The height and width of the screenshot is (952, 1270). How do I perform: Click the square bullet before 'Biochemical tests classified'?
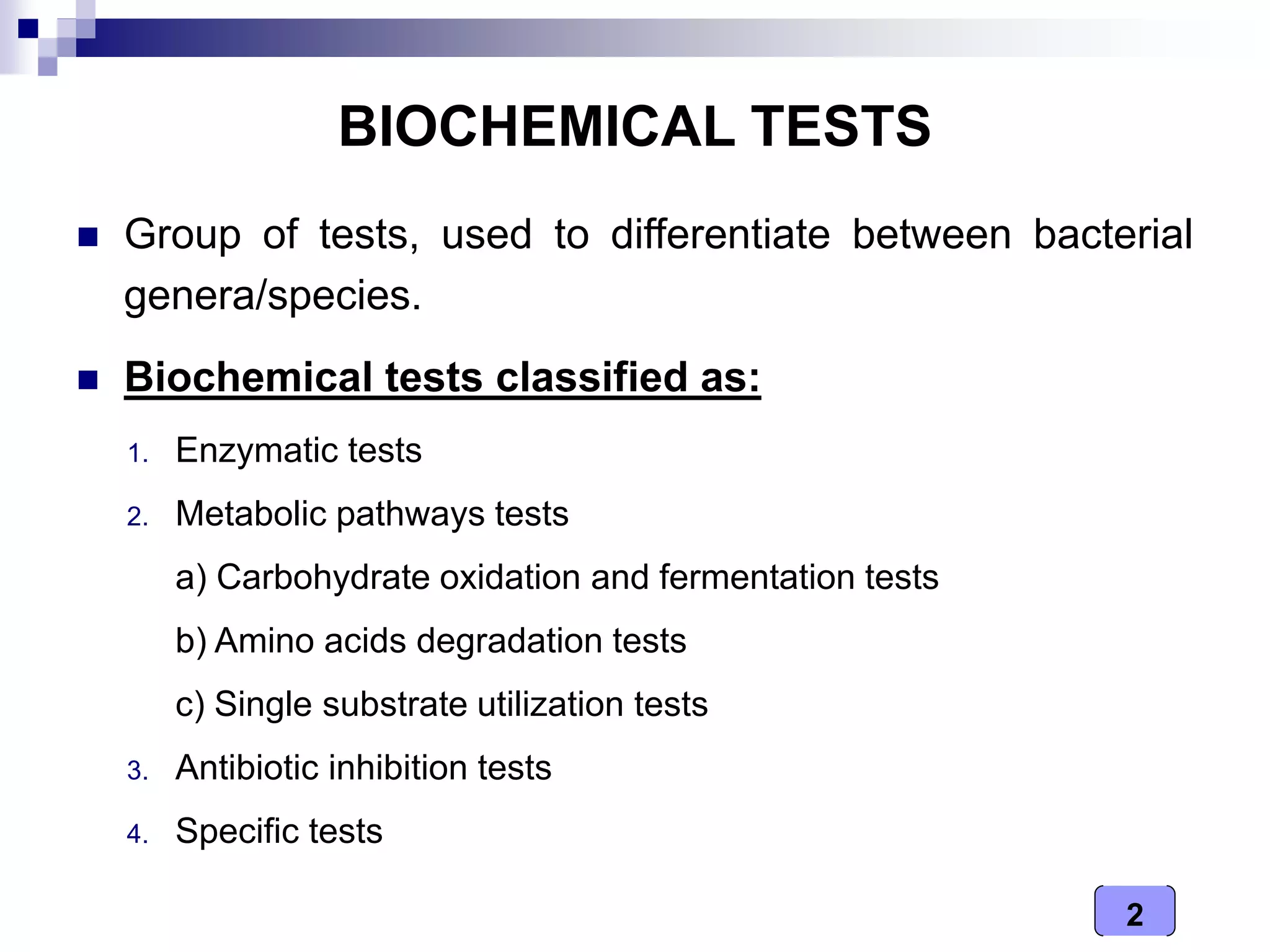coord(88,379)
